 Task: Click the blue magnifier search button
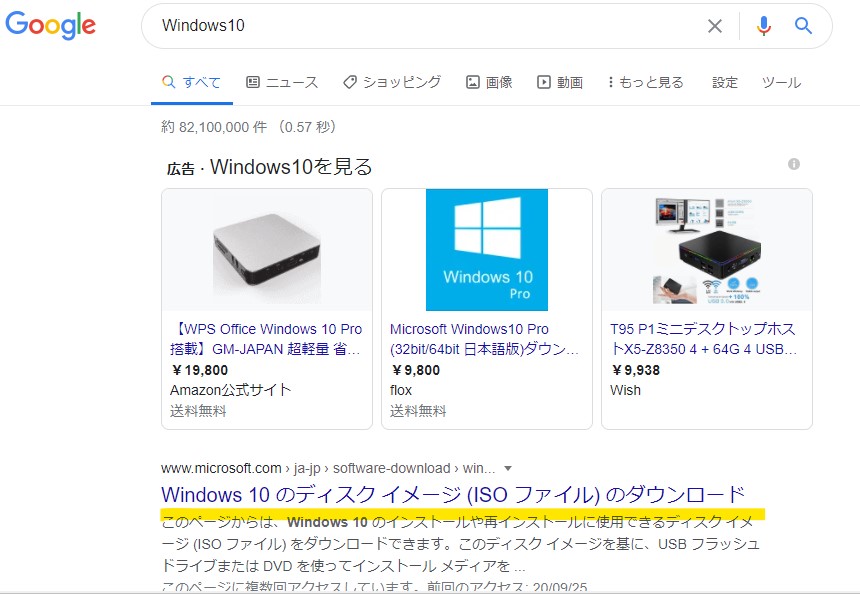click(x=803, y=25)
